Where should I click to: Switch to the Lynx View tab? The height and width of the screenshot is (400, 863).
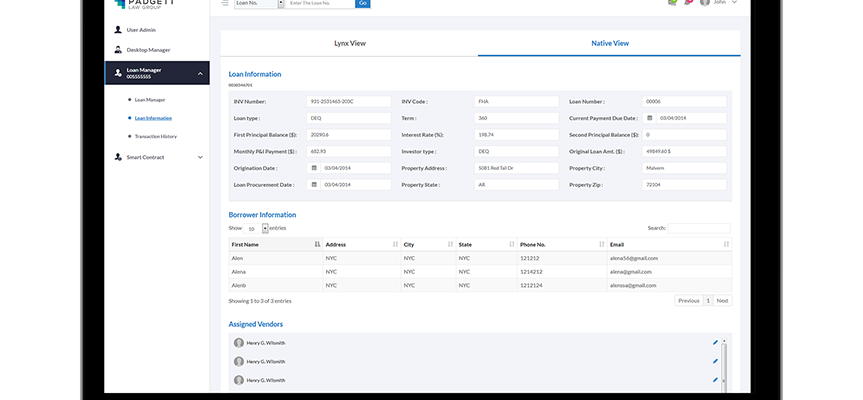[349, 44]
